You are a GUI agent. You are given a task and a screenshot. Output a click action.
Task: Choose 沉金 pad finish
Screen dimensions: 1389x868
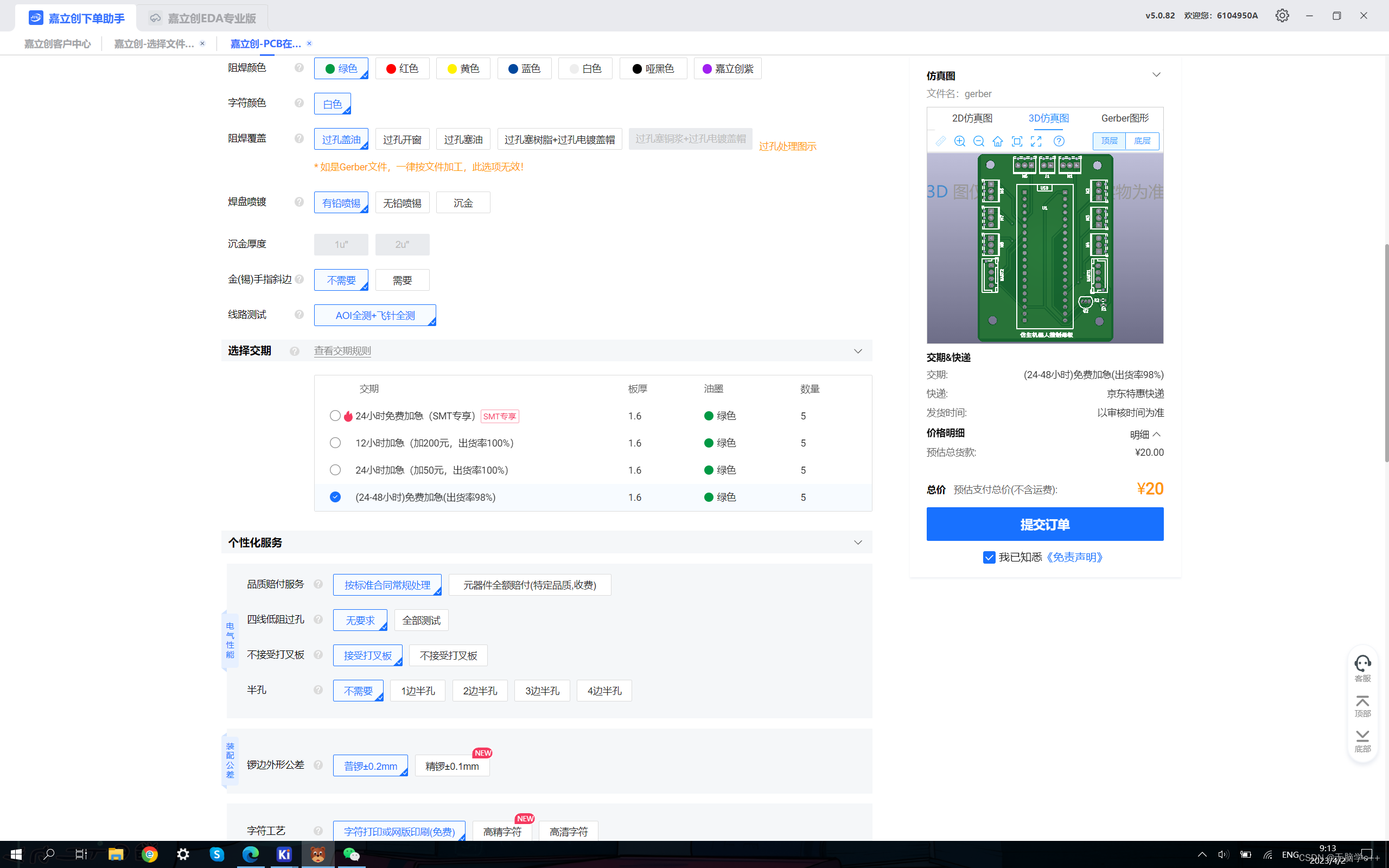[x=463, y=203]
